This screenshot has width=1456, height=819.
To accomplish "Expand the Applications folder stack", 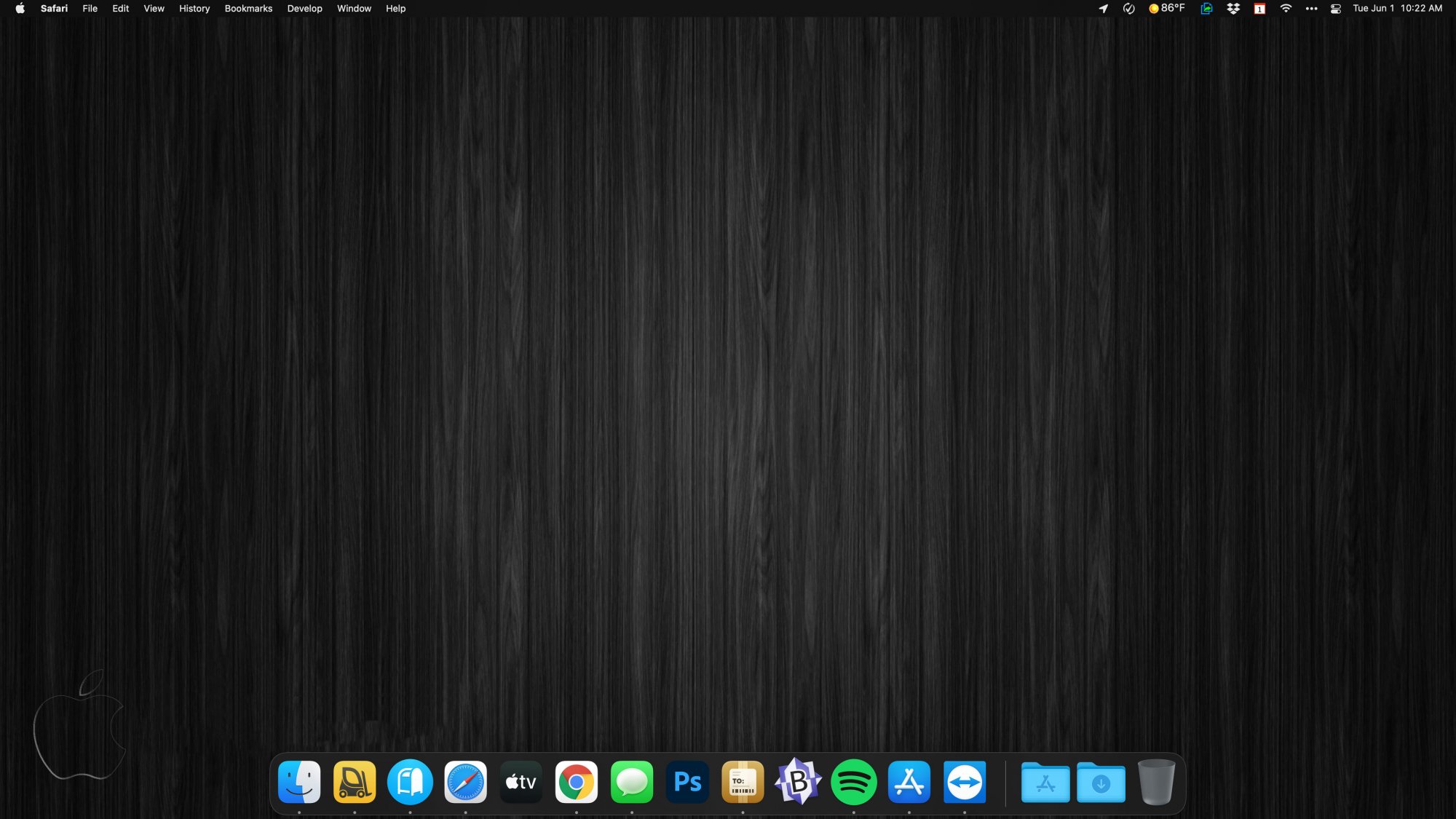I will [1045, 783].
